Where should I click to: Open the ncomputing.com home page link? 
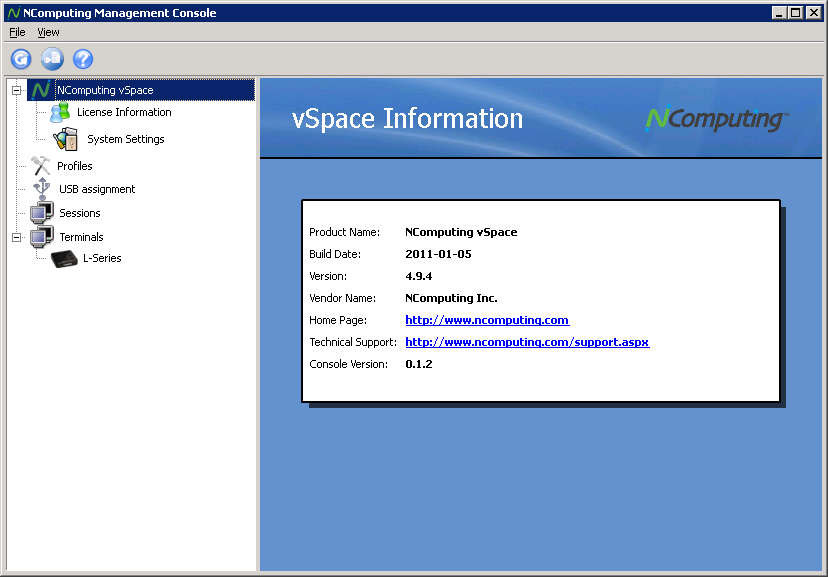point(487,320)
